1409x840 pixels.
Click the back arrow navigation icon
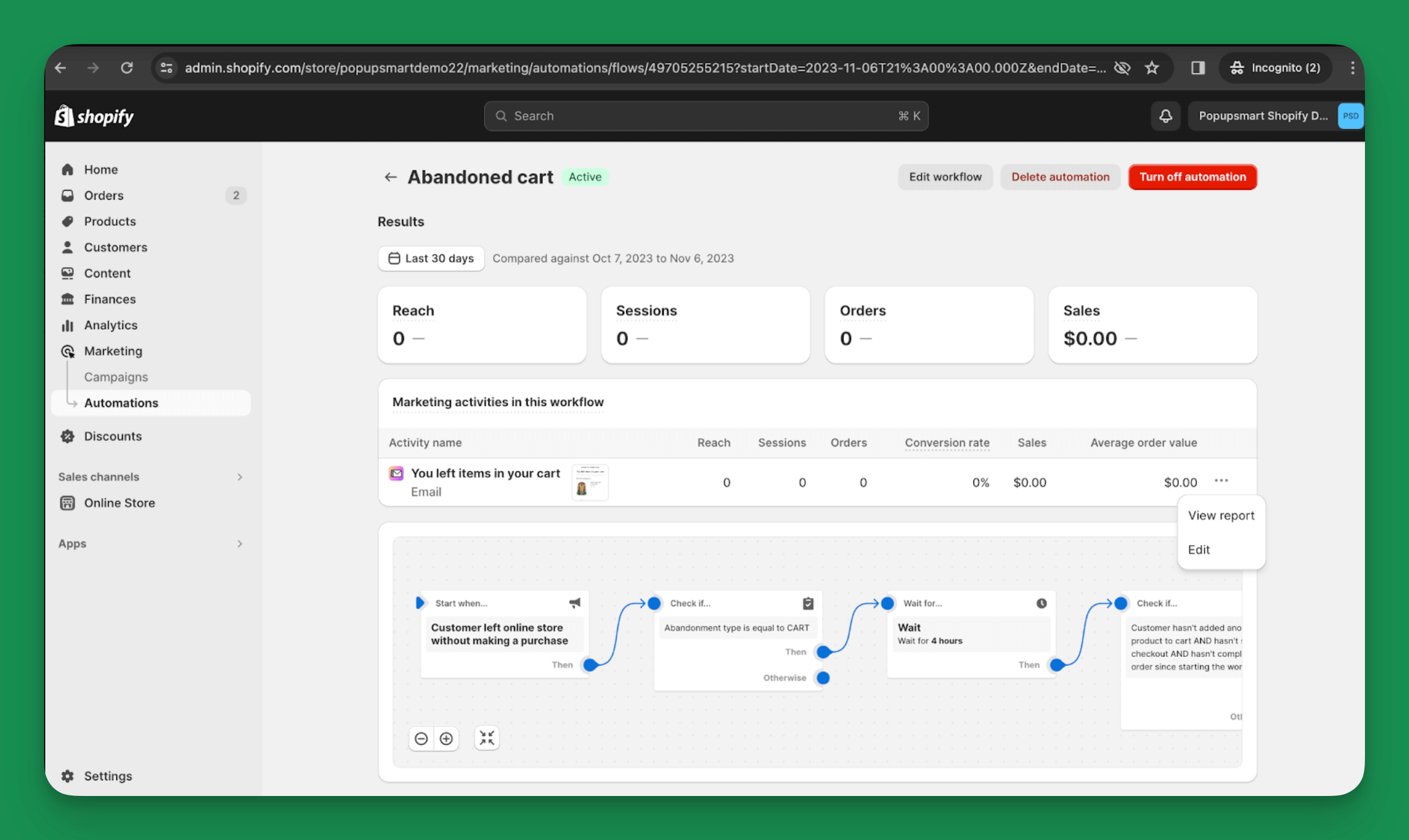tap(391, 177)
